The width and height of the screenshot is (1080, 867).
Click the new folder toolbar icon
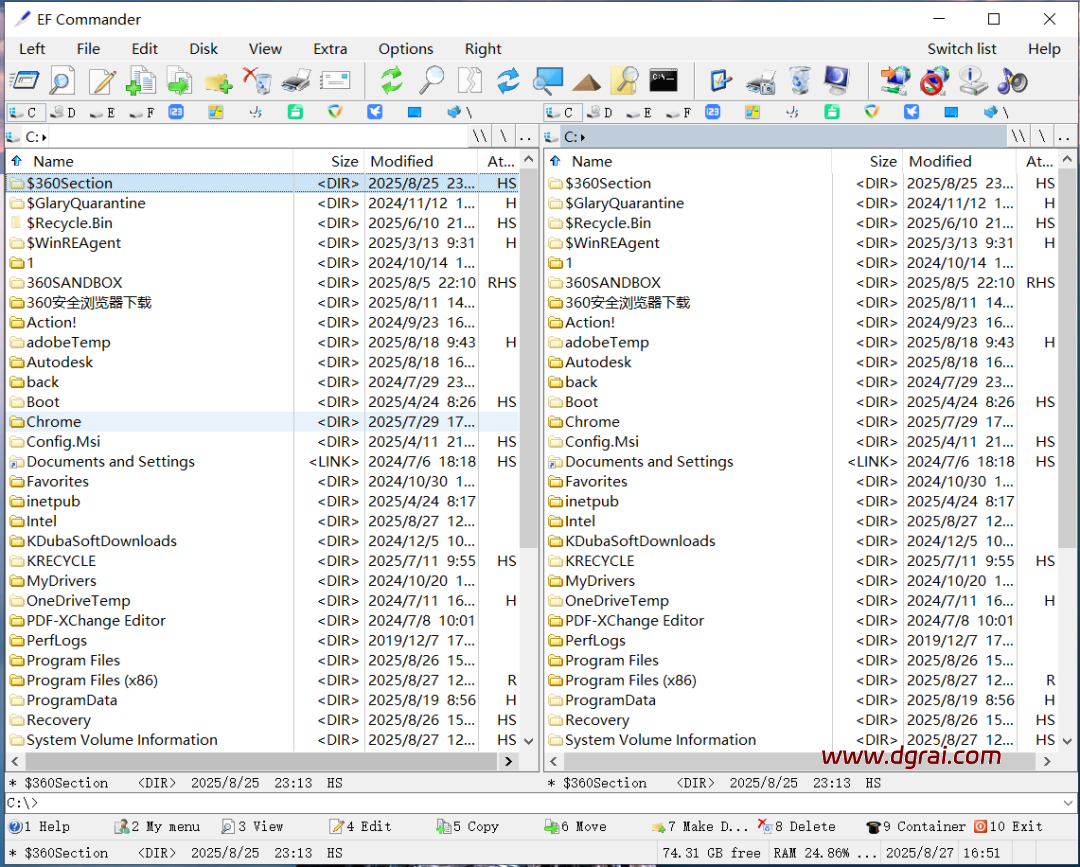[x=218, y=81]
